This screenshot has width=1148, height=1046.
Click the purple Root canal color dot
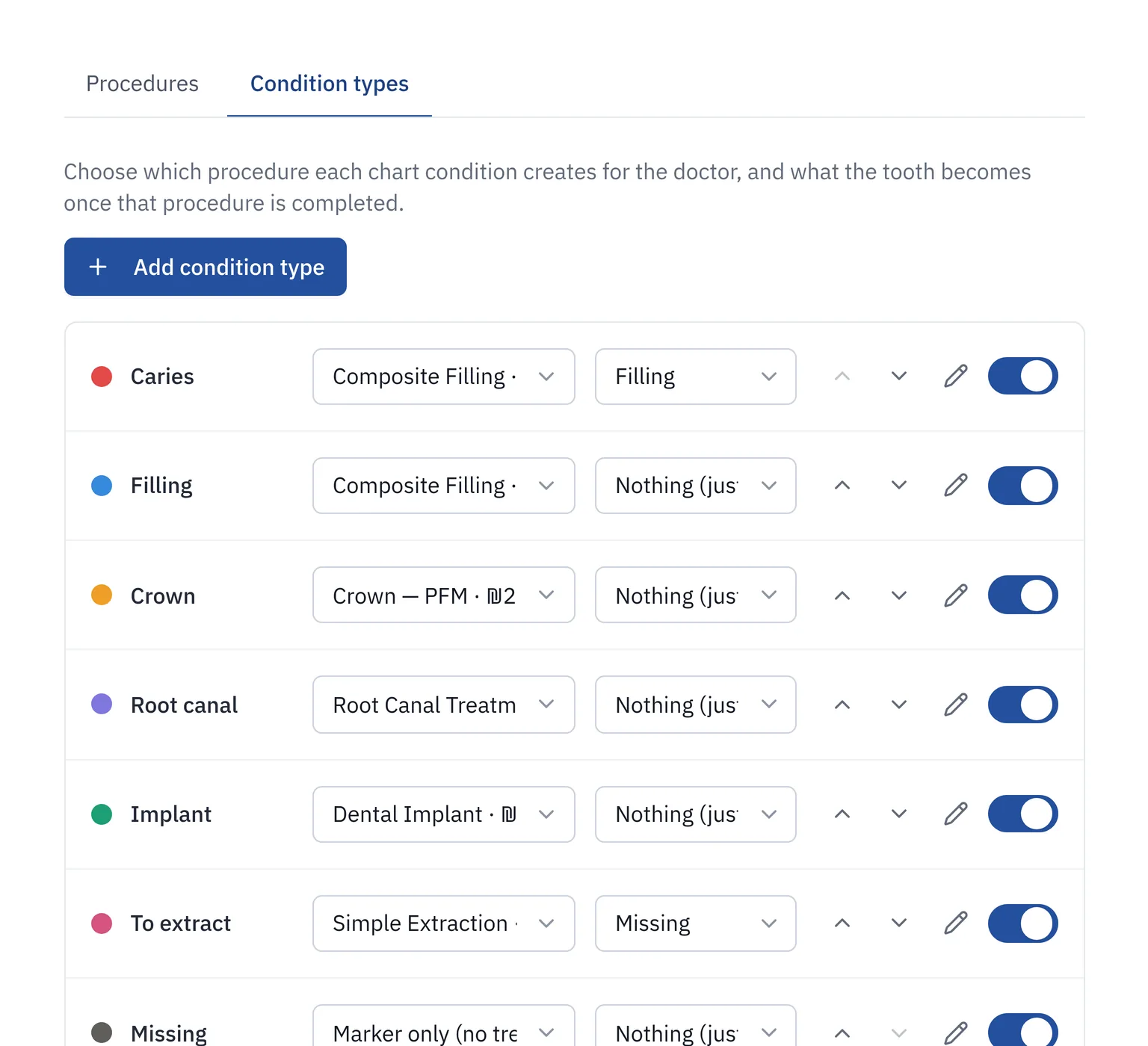(102, 704)
